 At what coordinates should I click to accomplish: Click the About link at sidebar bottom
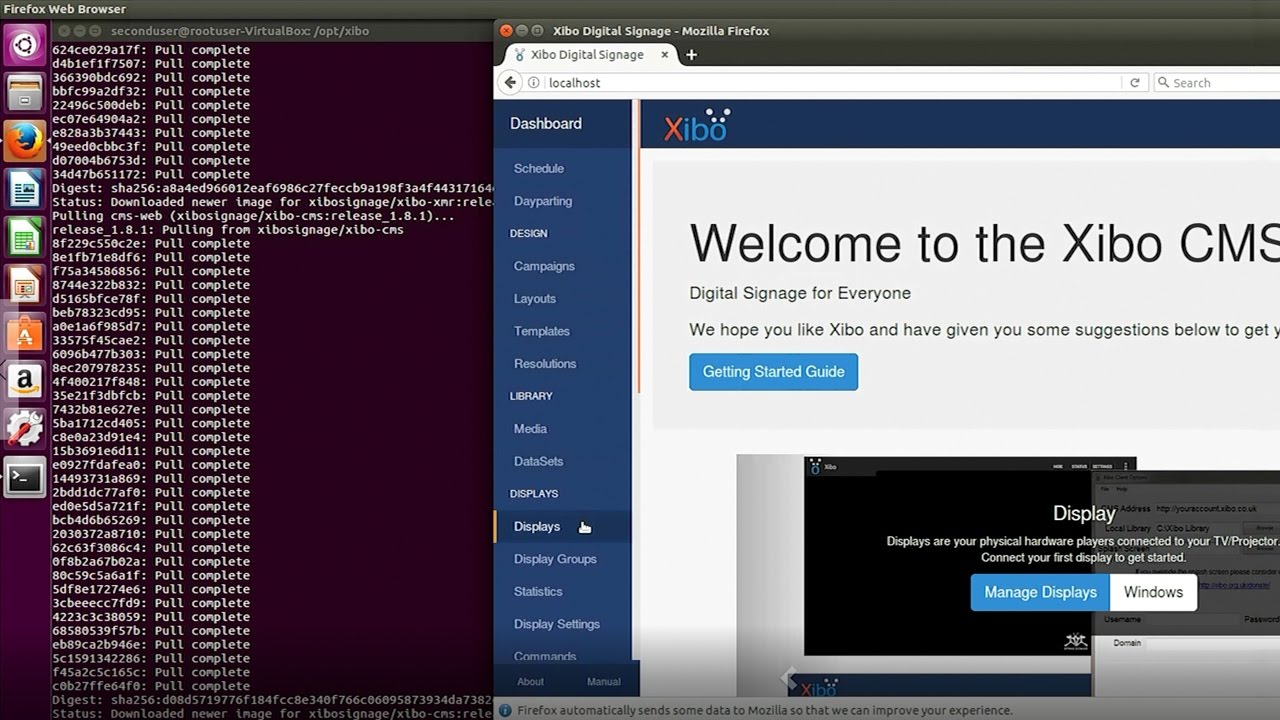[530, 682]
